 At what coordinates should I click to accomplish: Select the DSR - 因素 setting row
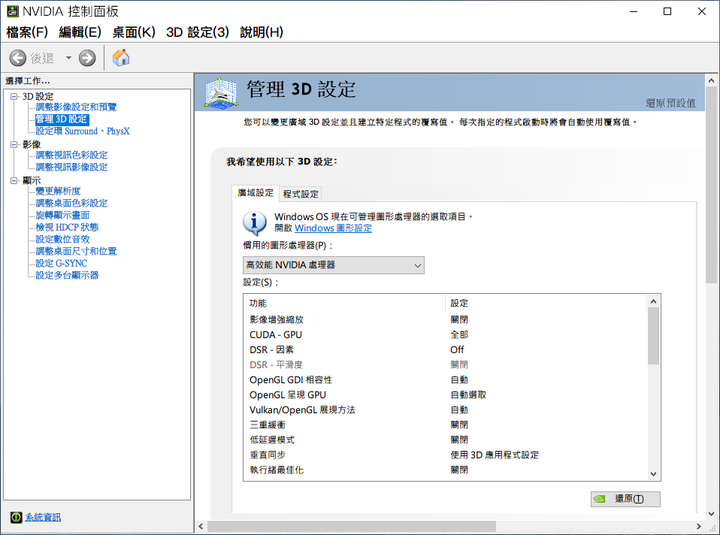[x=445, y=350]
